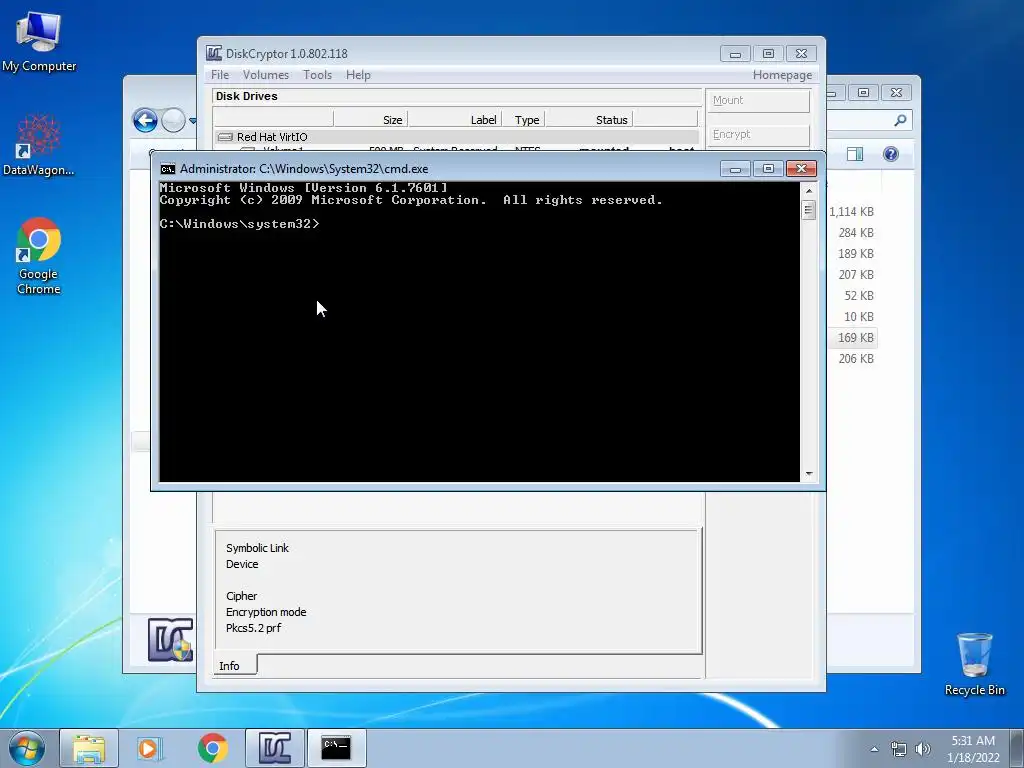Select the 207 KB file entry

coord(856,274)
